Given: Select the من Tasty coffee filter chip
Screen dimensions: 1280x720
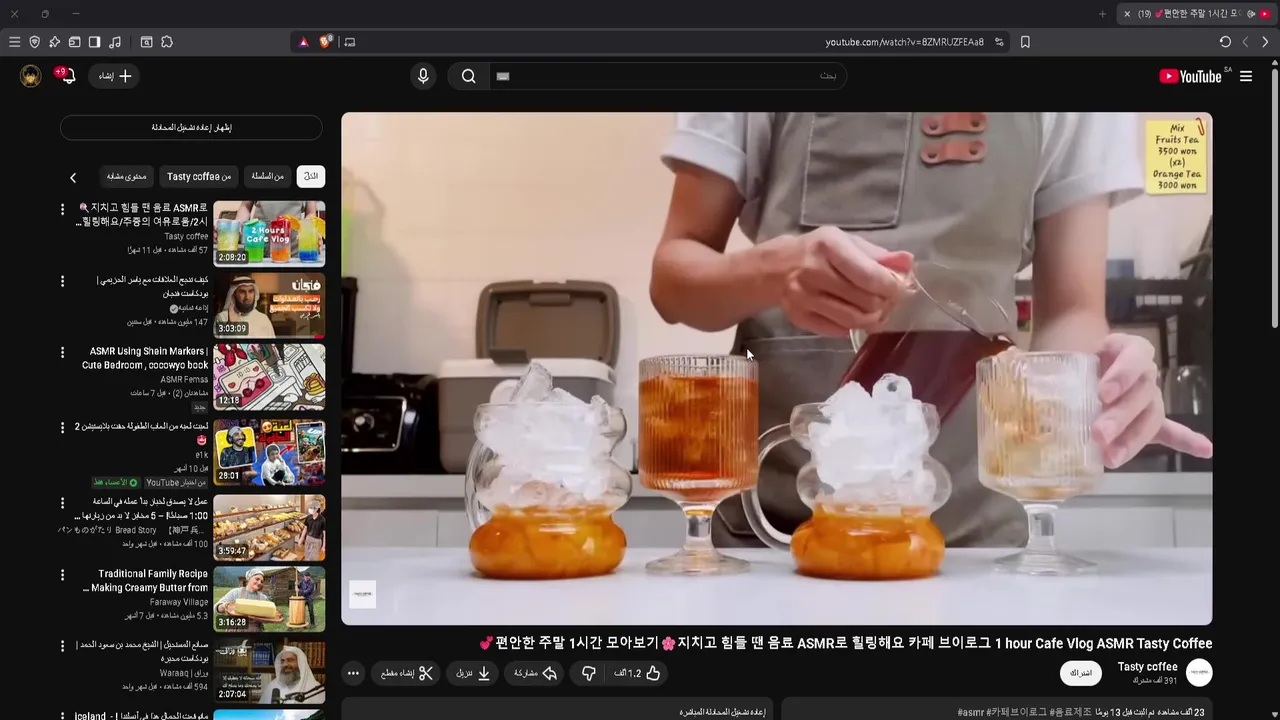Looking at the screenshot, I should tap(199, 176).
